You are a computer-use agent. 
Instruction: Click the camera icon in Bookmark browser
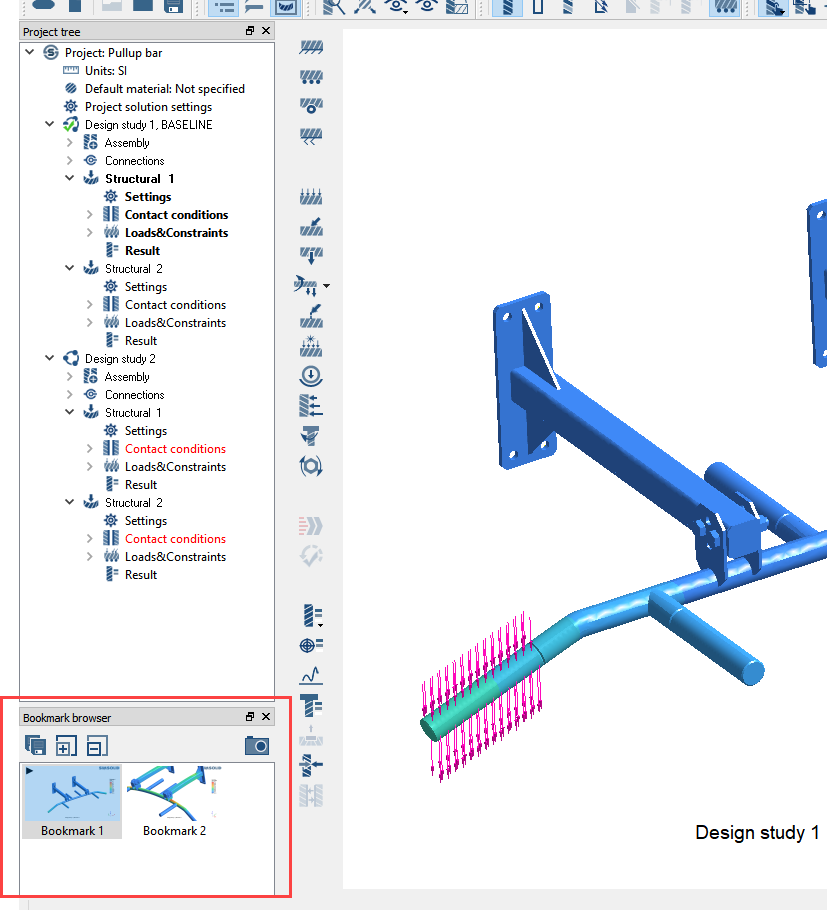click(257, 746)
